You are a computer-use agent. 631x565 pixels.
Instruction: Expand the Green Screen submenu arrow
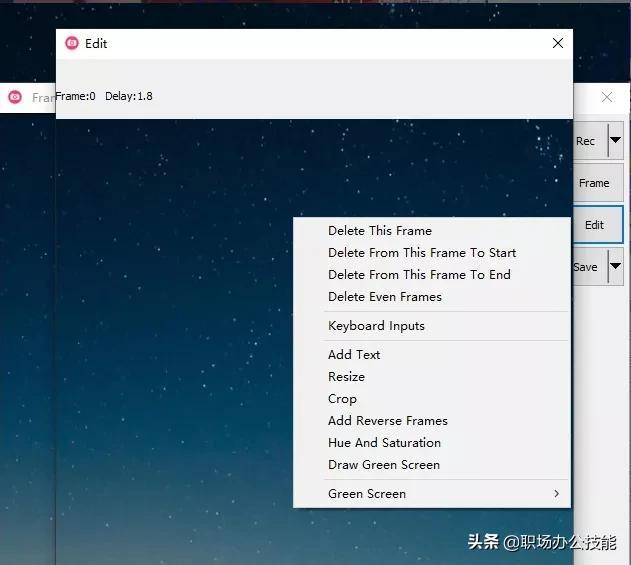click(x=557, y=493)
